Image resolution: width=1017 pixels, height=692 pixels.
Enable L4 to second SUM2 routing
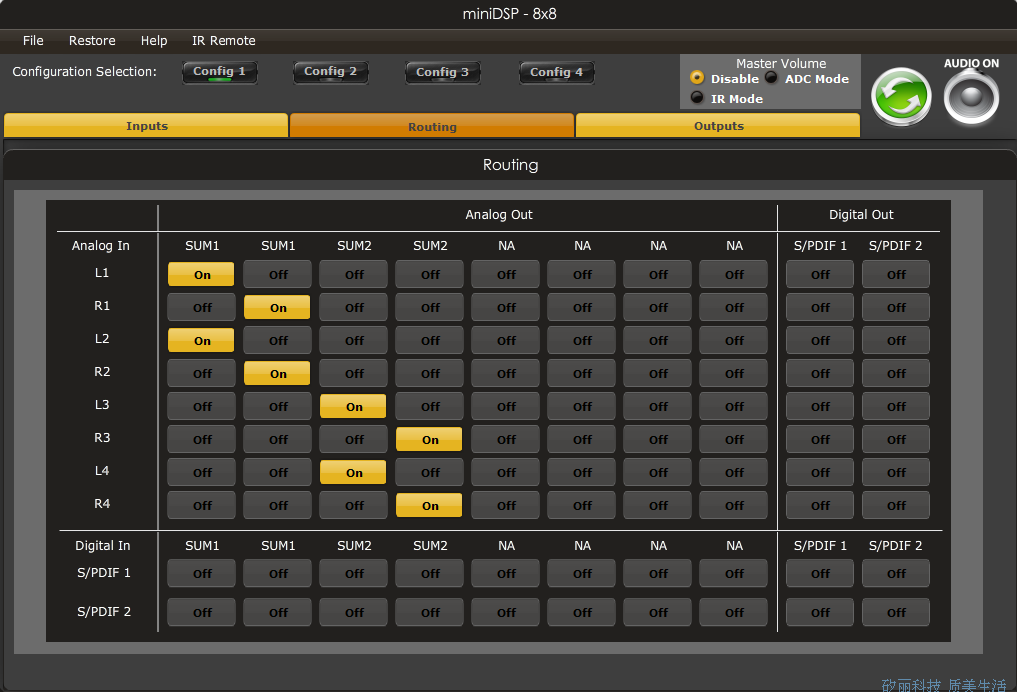tap(429, 473)
